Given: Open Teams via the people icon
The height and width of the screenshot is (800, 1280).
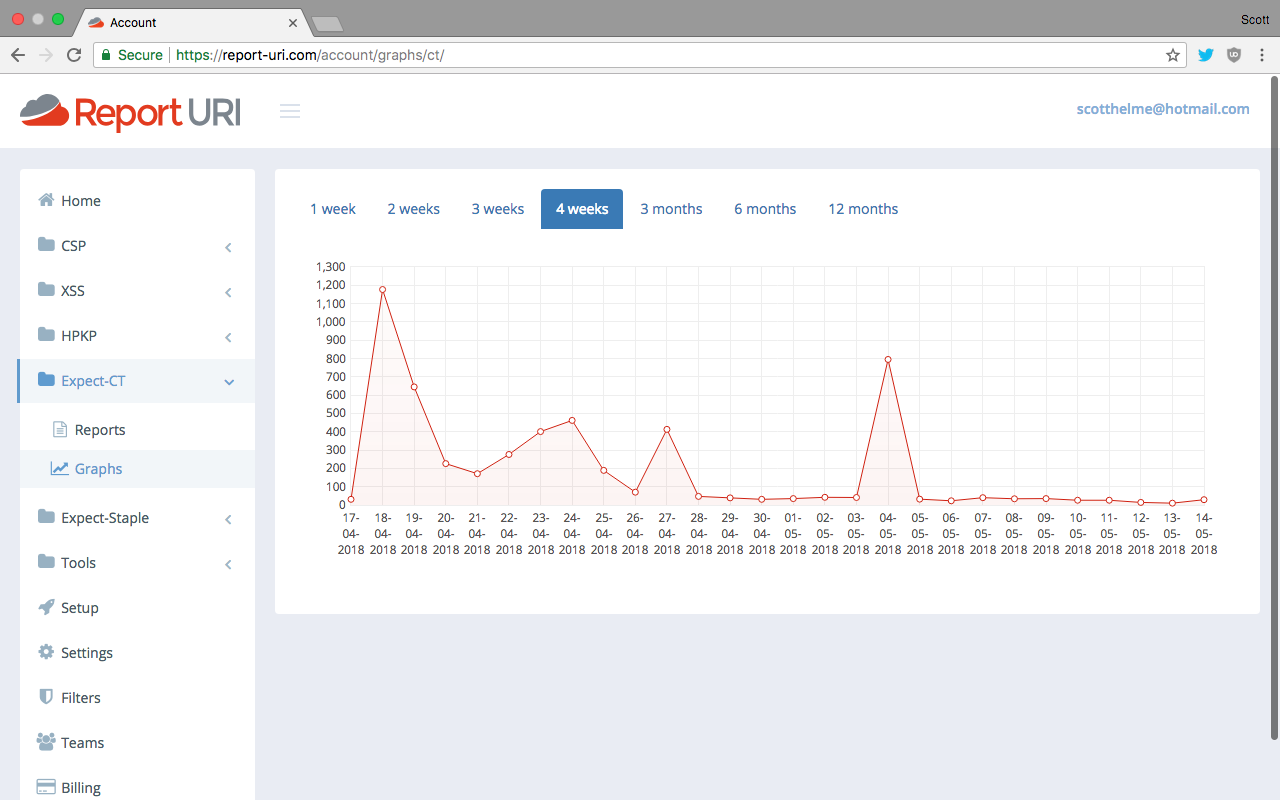Looking at the screenshot, I should click(x=46, y=742).
